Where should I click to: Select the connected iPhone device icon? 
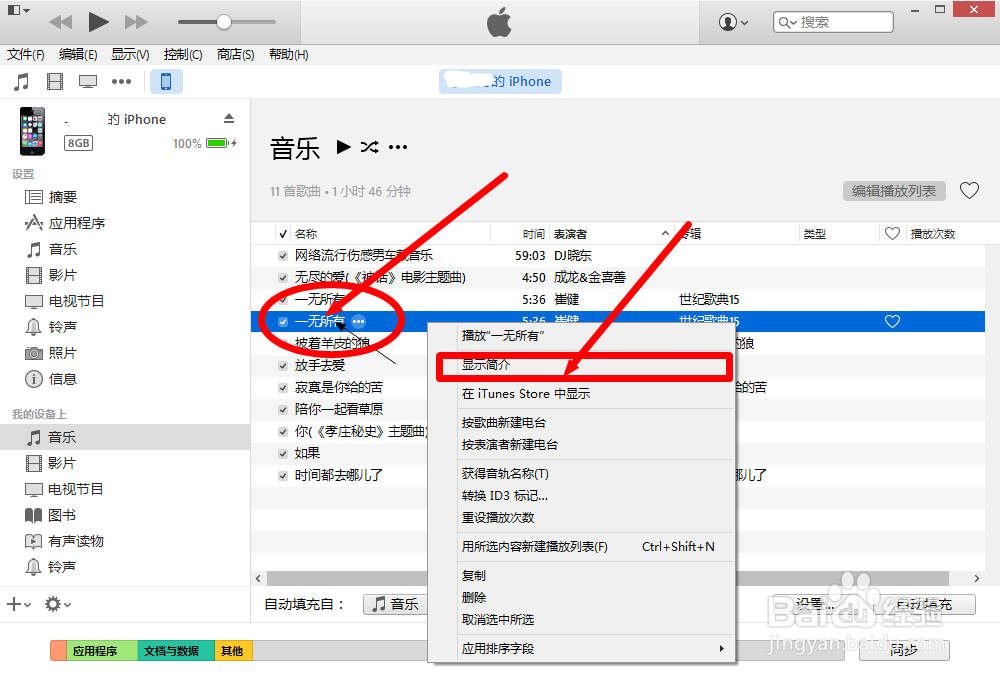click(x=166, y=81)
